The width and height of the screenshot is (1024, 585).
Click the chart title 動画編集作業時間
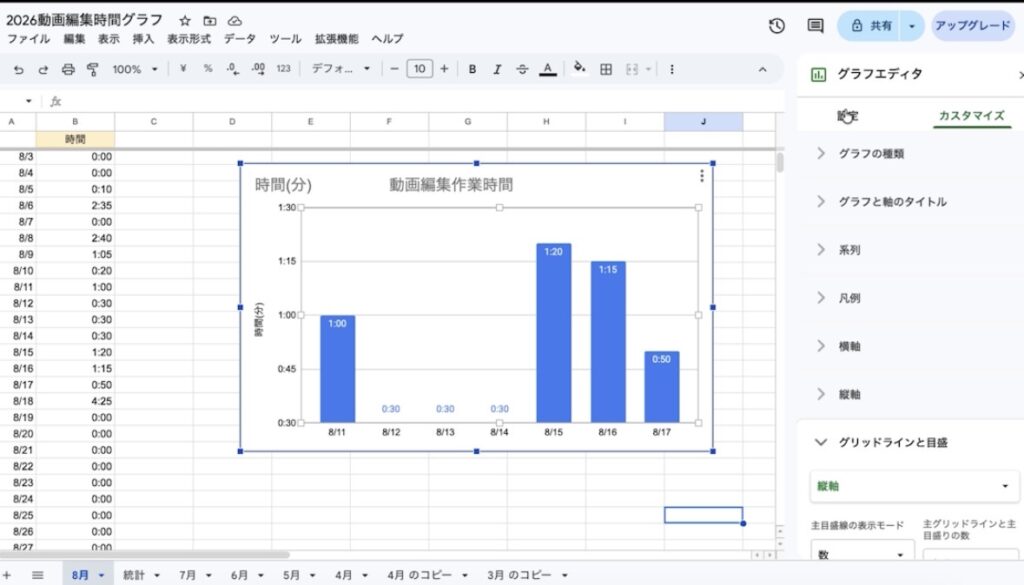click(x=451, y=185)
